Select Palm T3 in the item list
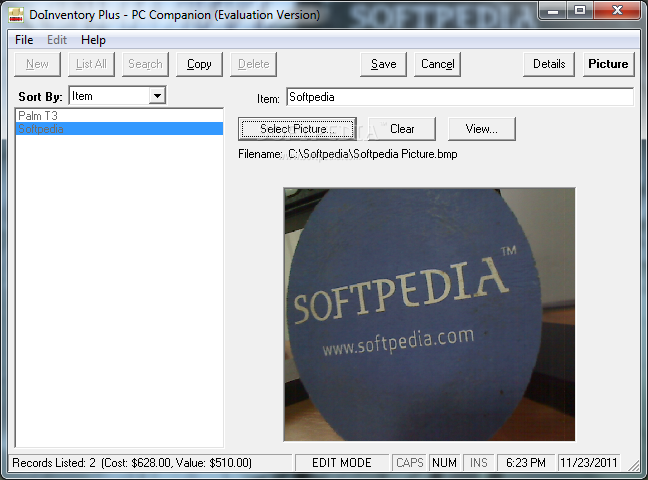 pyautogui.click(x=119, y=116)
